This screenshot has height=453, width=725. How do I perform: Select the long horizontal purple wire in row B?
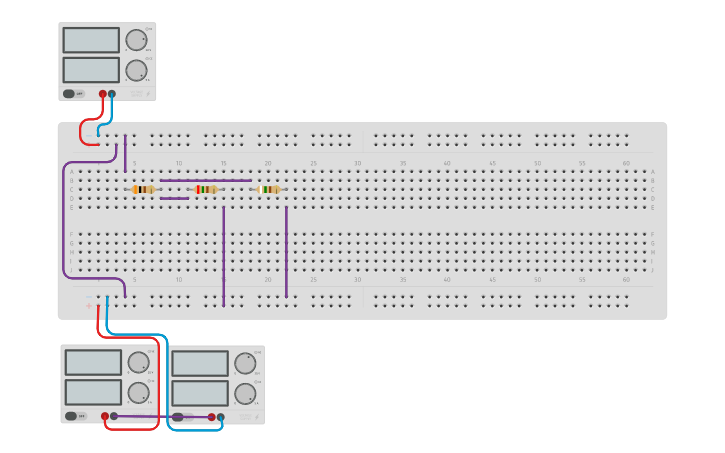click(x=205, y=180)
